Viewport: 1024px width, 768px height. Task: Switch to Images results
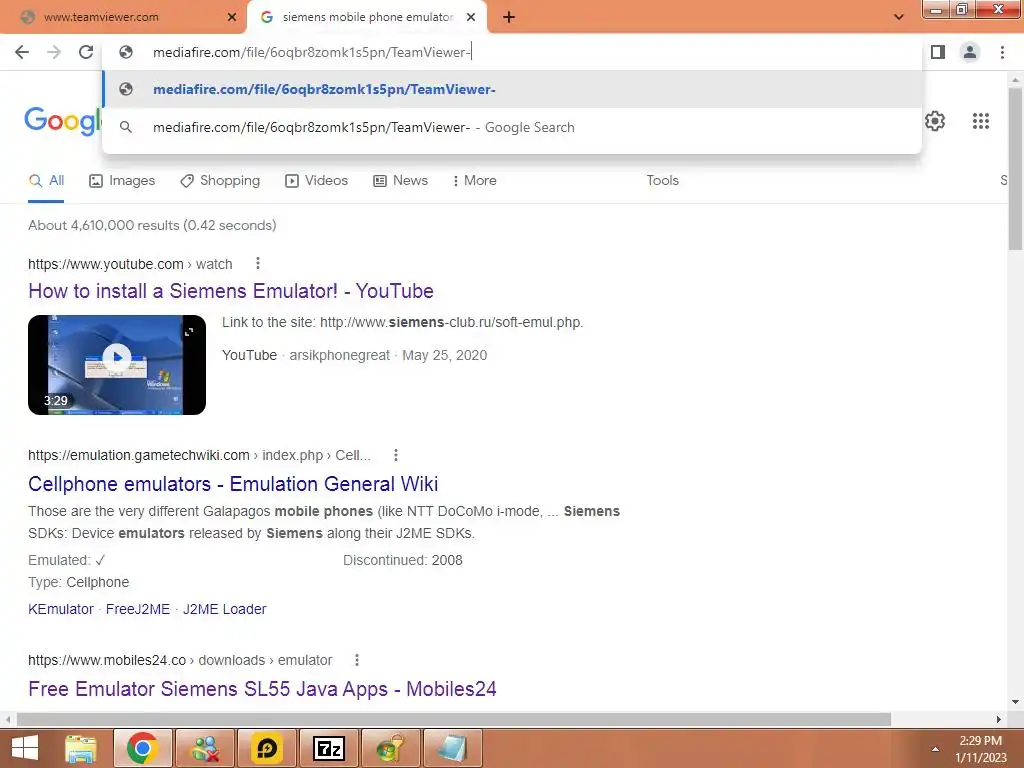pyautogui.click(x=122, y=181)
